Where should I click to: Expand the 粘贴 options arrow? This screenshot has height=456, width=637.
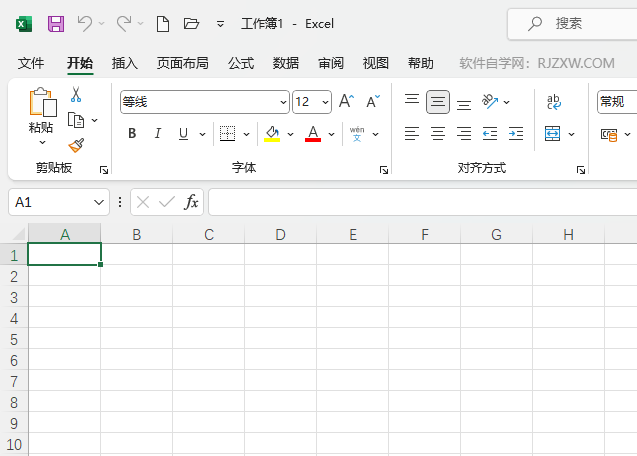point(42,142)
